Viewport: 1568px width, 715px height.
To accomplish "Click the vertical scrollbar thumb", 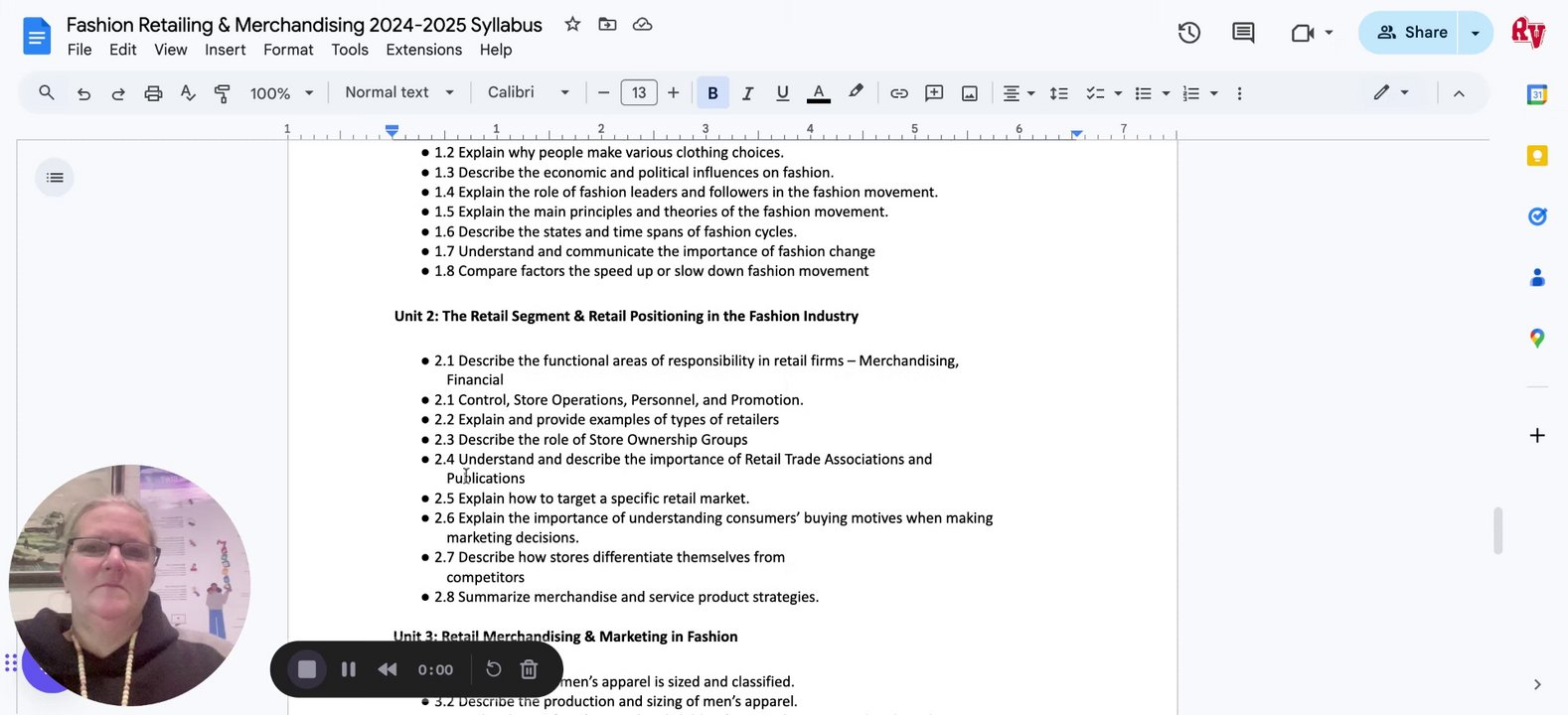I will click(1497, 531).
